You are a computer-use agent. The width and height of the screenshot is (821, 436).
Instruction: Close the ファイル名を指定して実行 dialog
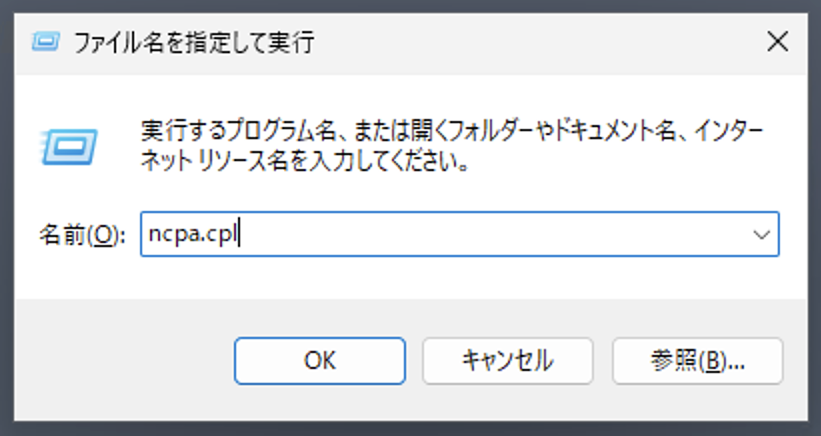point(778,41)
